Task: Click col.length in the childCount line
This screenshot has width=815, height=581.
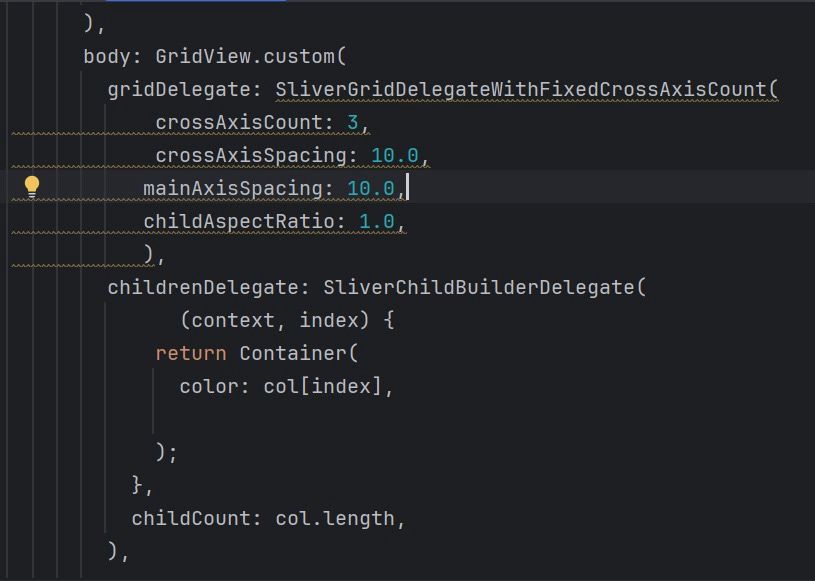Action: point(335,519)
